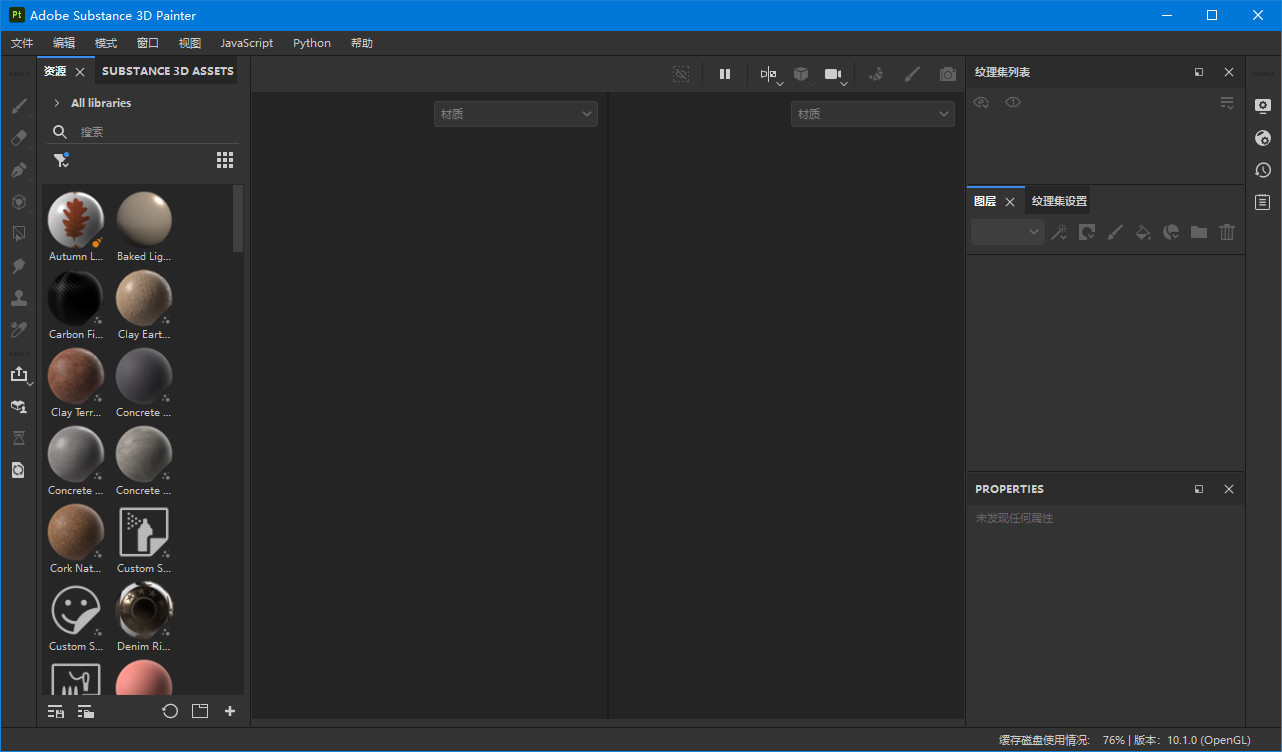Select the Autumn Leaf material thumbnail
Screen dimensions: 1282x752
pos(75,220)
